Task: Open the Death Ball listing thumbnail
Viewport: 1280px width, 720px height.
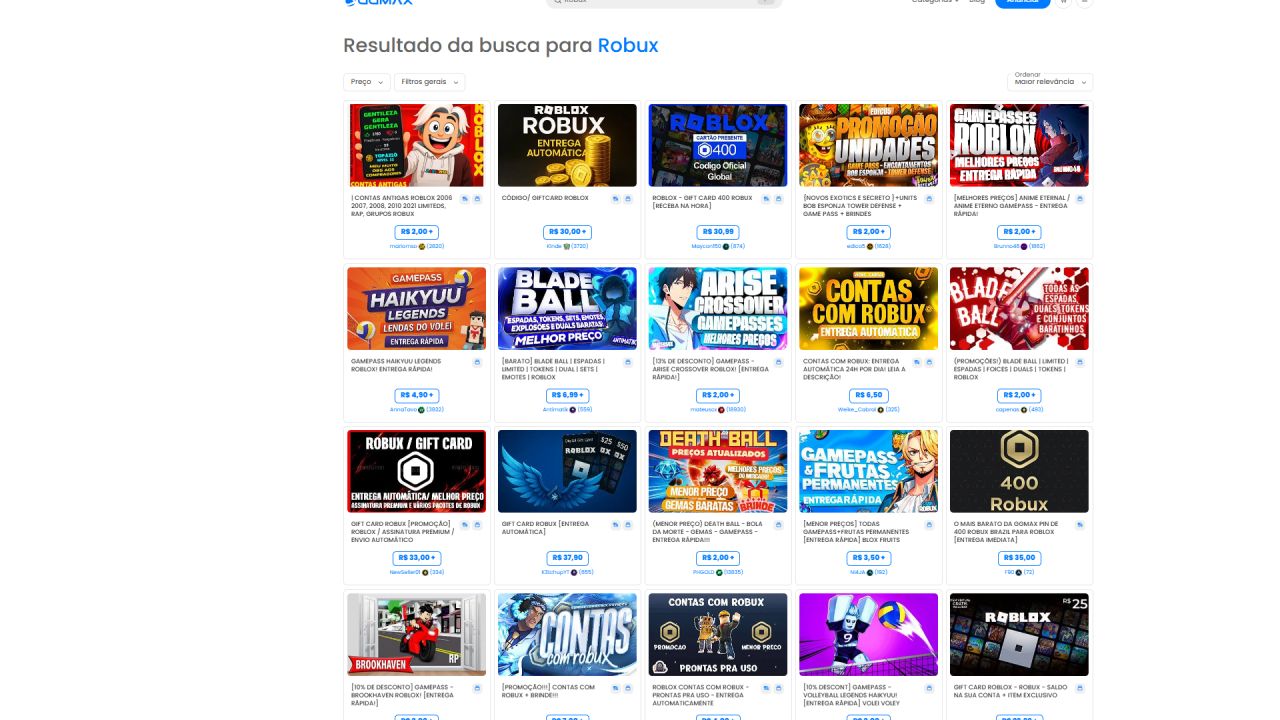Action: [x=717, y=470]
